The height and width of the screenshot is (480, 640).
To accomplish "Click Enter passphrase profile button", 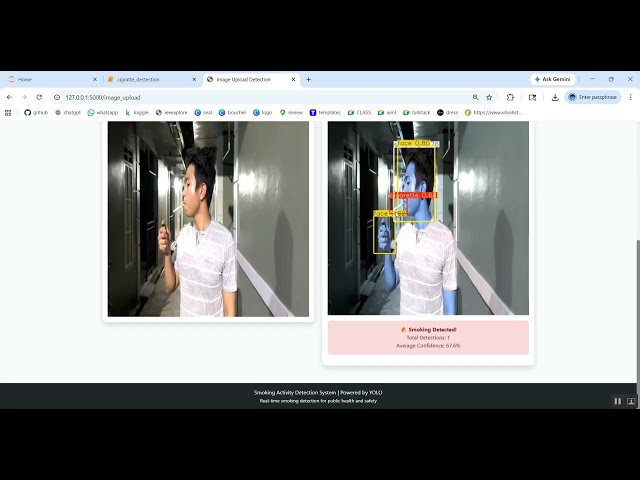I will coord(593,97).
